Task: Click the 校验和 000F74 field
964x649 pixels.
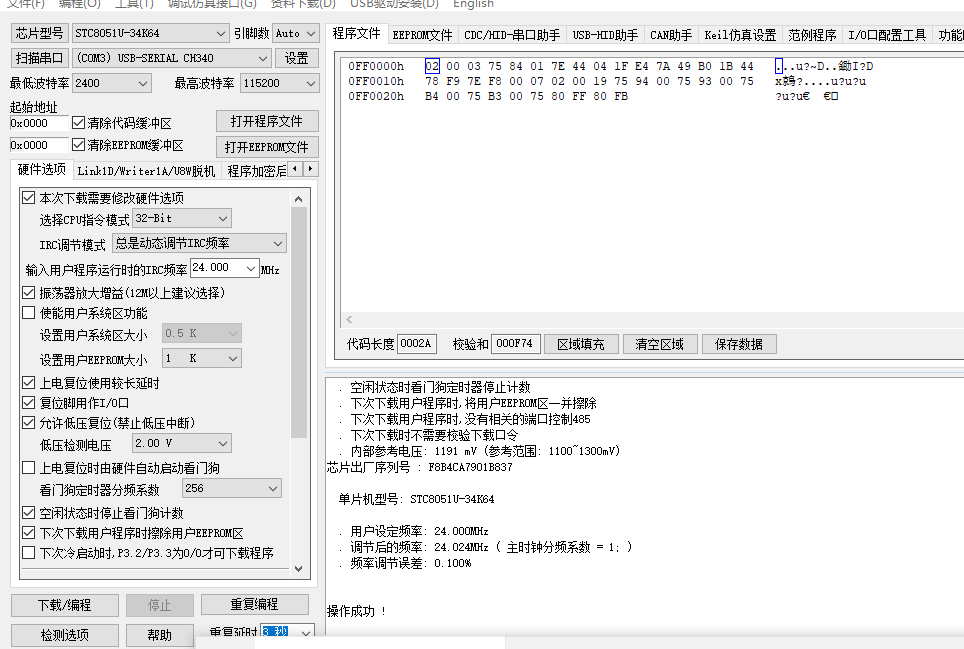Action: point(516,344)
